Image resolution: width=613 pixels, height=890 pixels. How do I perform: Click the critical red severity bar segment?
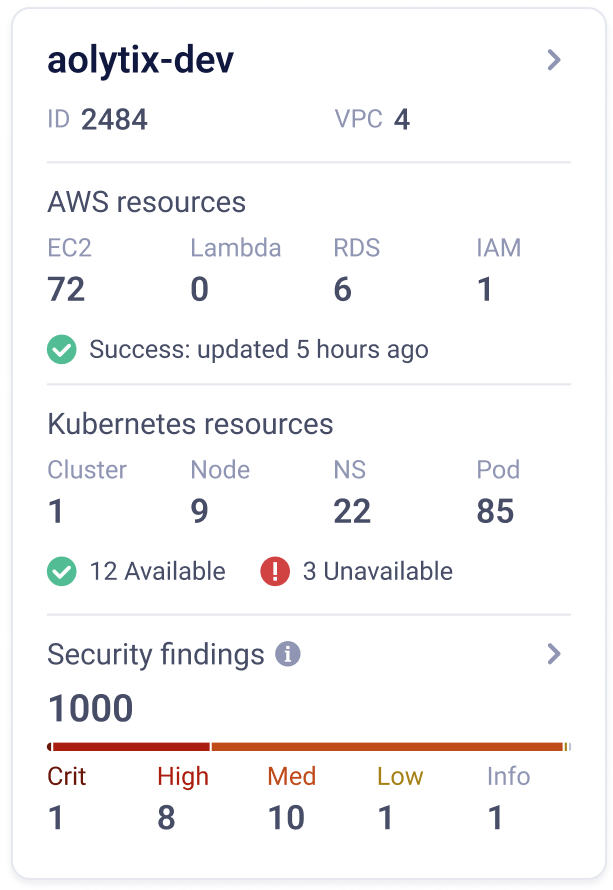tap(130, 746)
